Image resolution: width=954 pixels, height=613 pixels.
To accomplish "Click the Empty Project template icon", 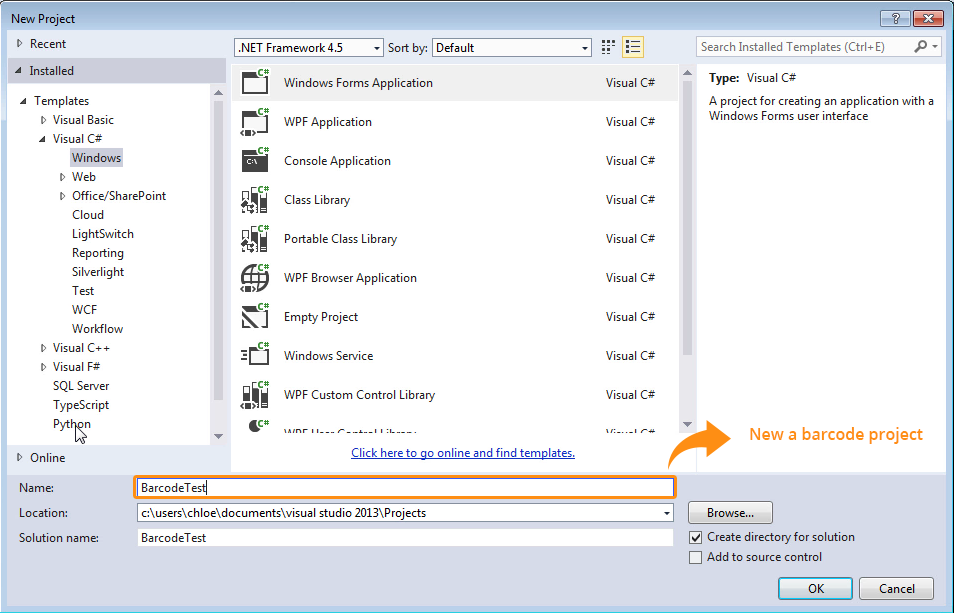I will pos(255,316).
